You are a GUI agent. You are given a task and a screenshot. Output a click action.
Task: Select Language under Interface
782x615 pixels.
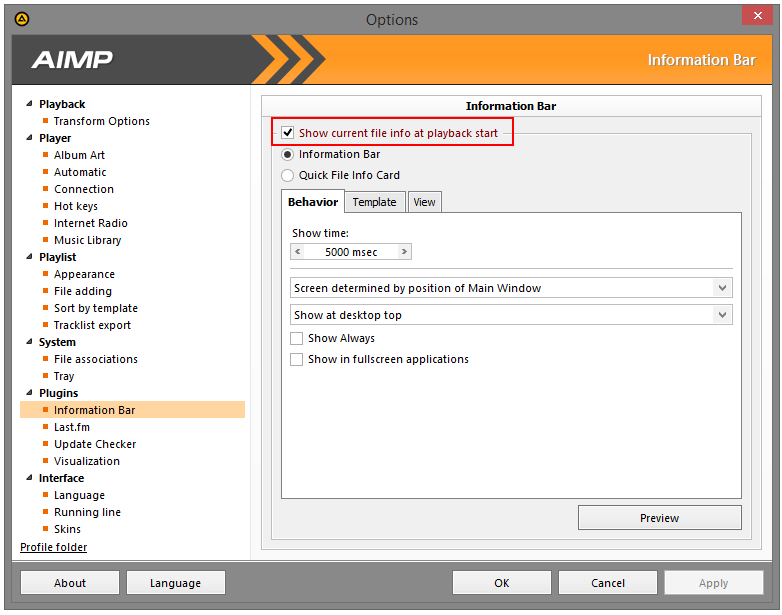79,495
